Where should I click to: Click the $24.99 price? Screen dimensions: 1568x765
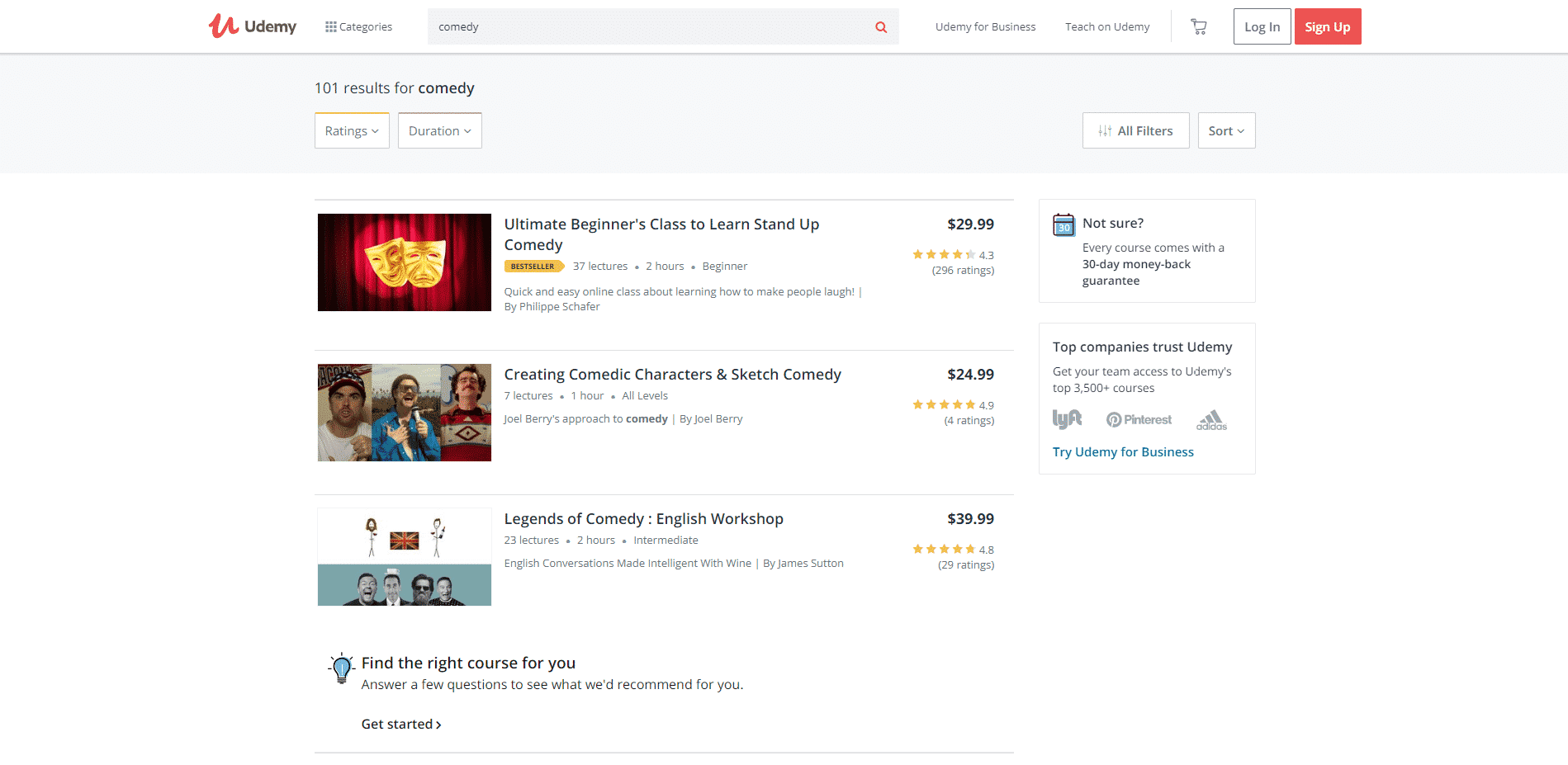point(970,375)
